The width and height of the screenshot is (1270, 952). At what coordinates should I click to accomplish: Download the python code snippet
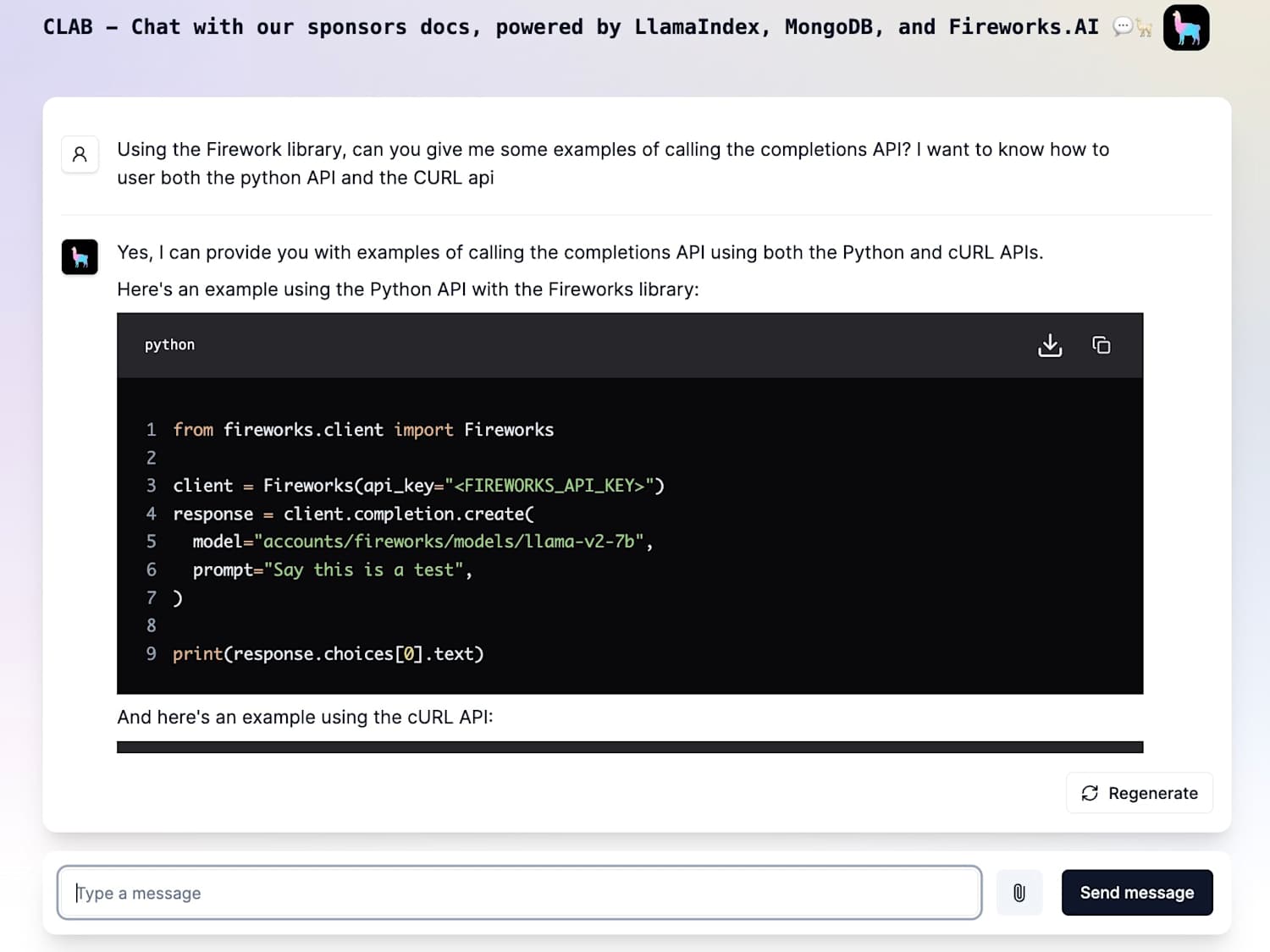point(1050,345)
